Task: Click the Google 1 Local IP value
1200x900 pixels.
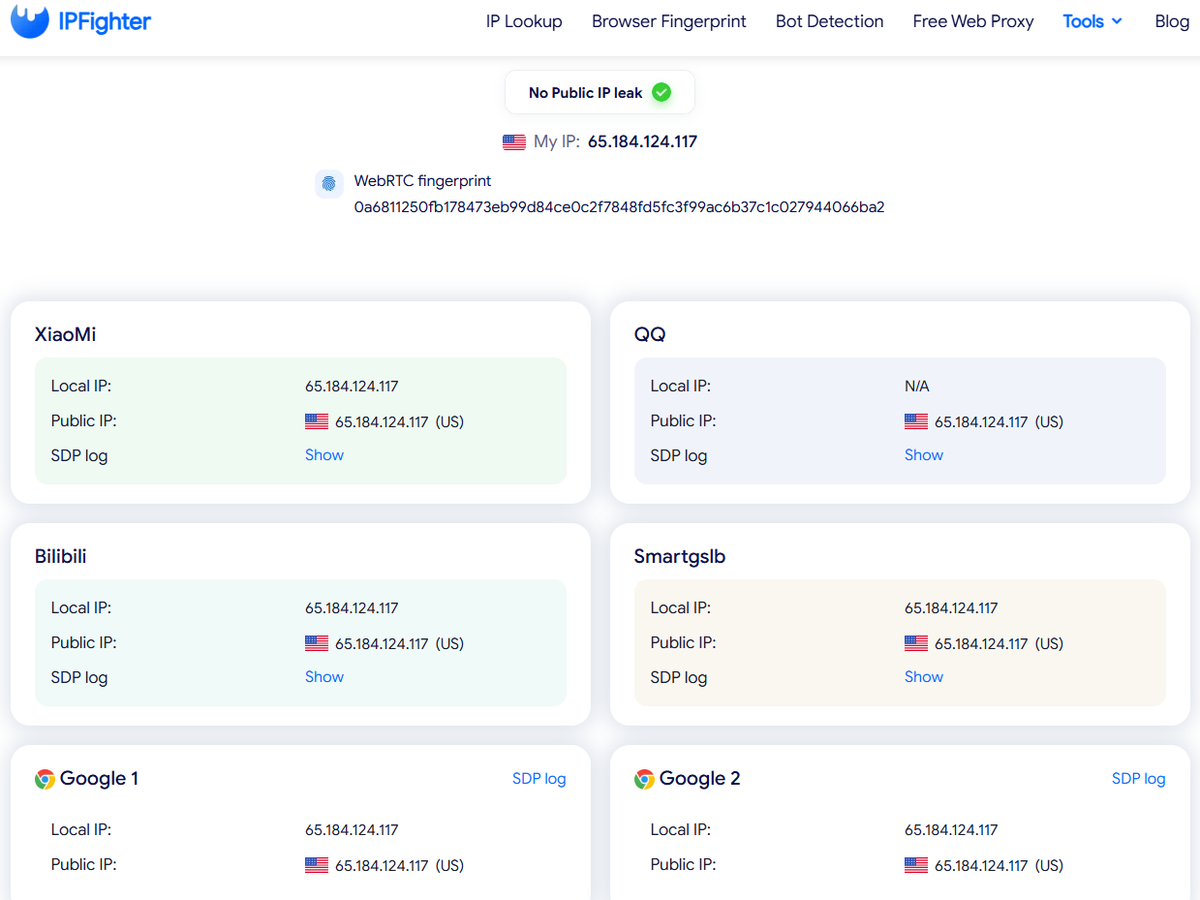Action: coord(352,830)
